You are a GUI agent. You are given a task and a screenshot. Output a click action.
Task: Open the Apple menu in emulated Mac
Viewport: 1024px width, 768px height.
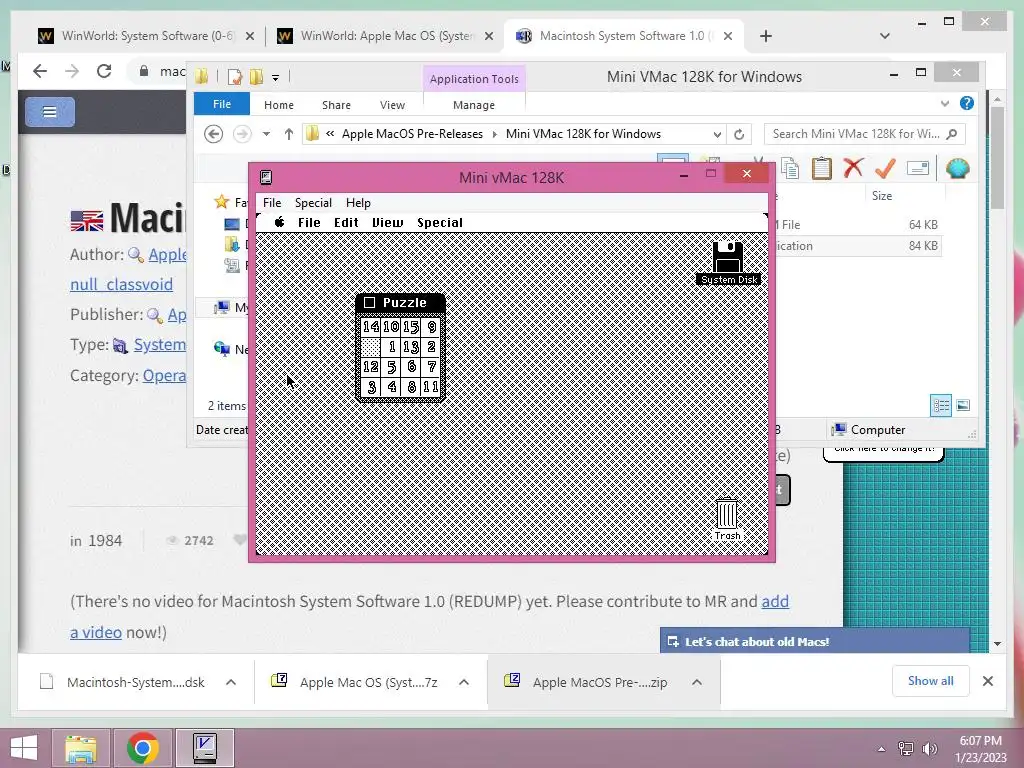click(280, 222)
